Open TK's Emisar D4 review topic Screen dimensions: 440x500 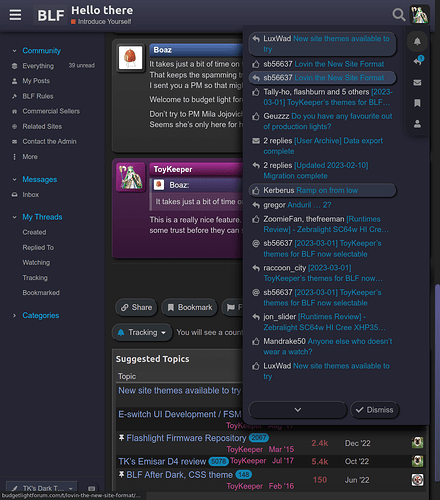tap(162, 461)
